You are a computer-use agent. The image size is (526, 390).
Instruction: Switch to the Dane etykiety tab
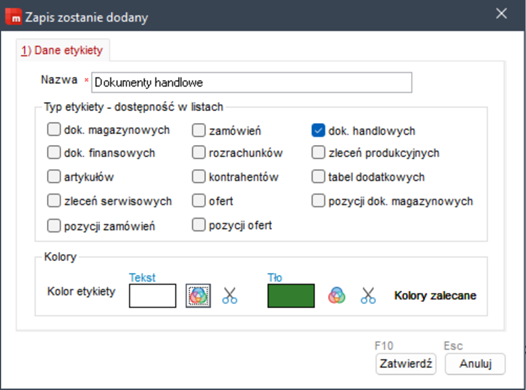[x=62, y=50]
